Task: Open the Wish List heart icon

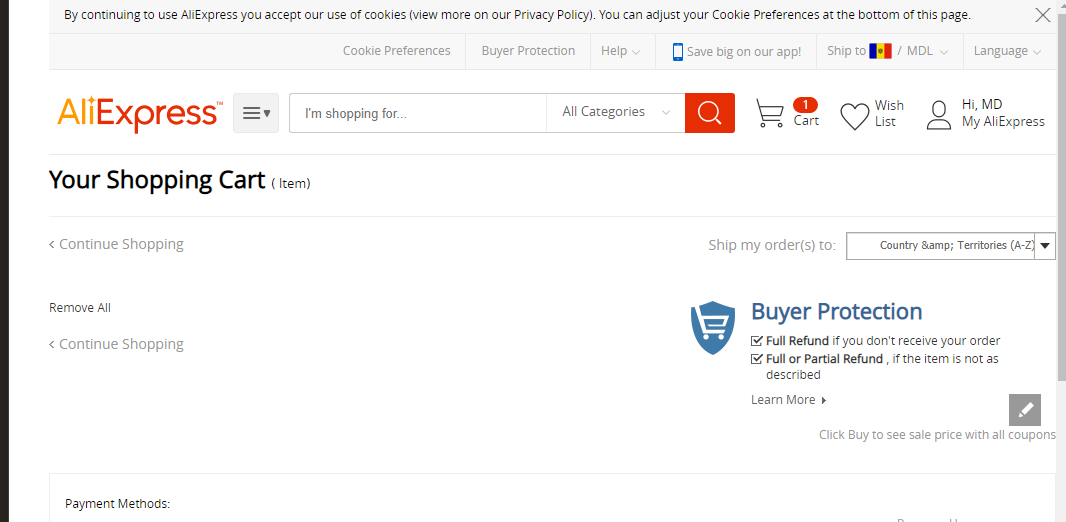Action: pos(855,116)
